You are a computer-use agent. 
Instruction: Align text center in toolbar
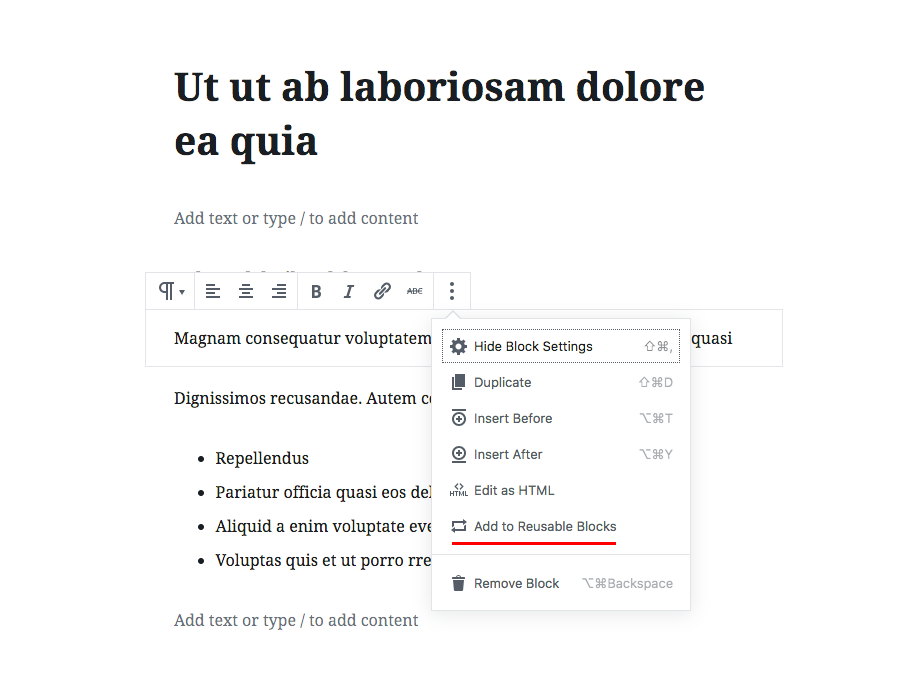pos(246,291)
